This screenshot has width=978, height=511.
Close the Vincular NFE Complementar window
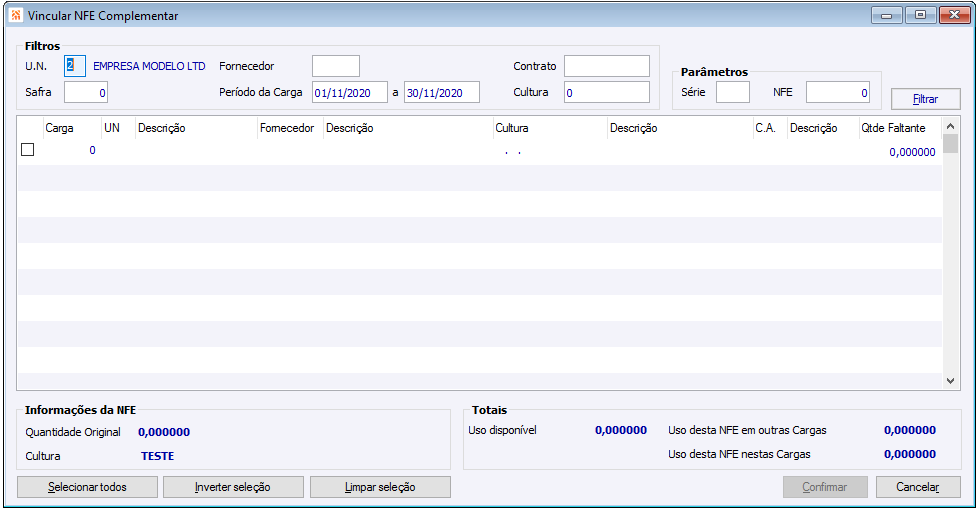(x=955, y=15)
